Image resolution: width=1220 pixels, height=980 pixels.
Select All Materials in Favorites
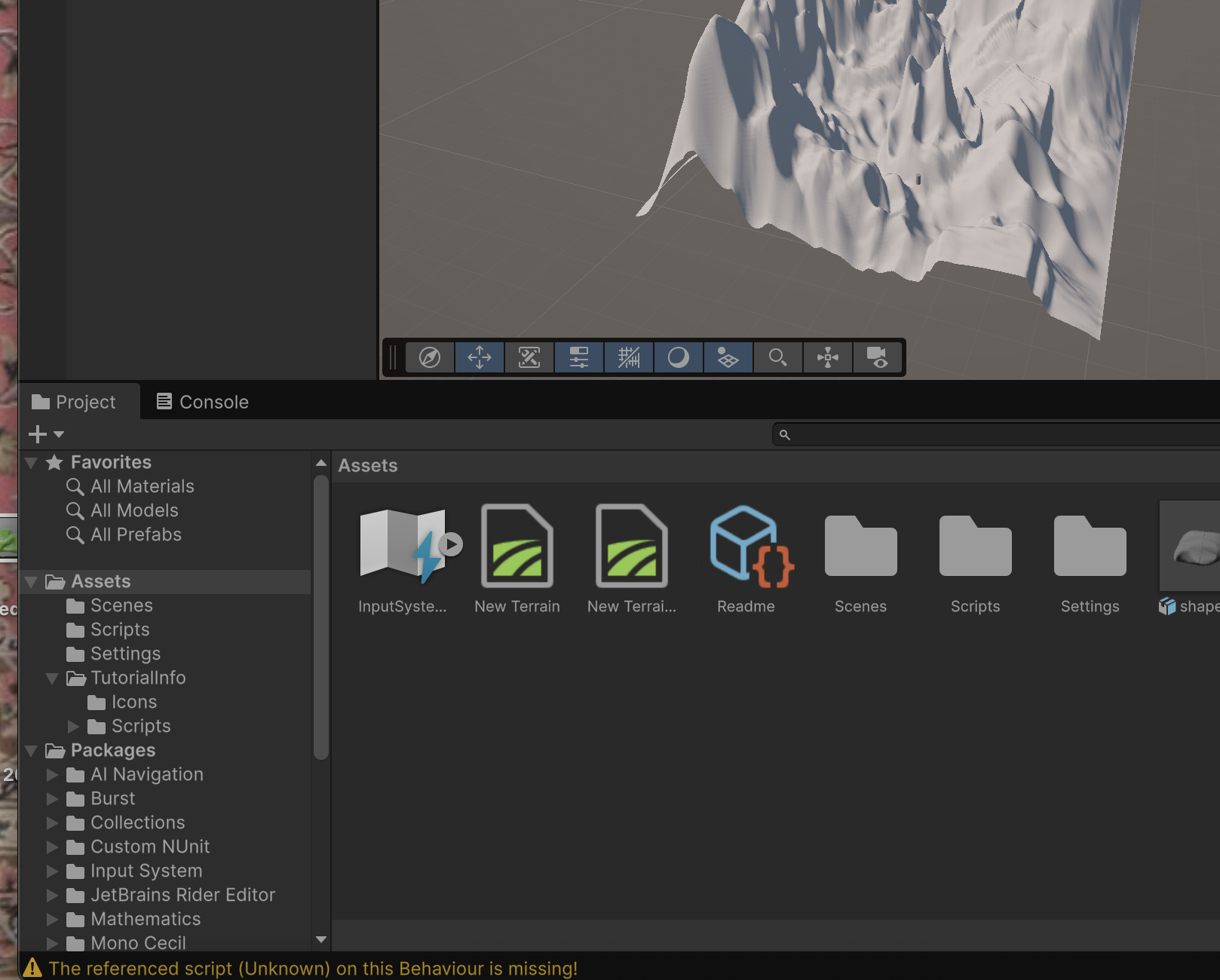coord(142,487)
